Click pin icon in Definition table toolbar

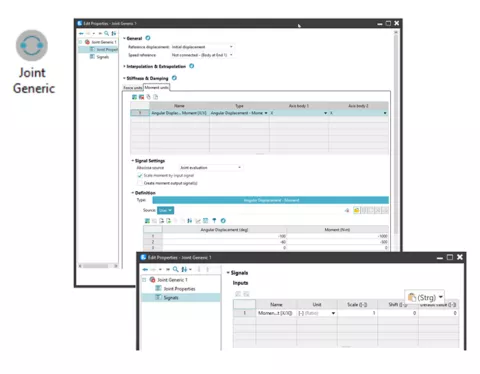click(214, 221)
